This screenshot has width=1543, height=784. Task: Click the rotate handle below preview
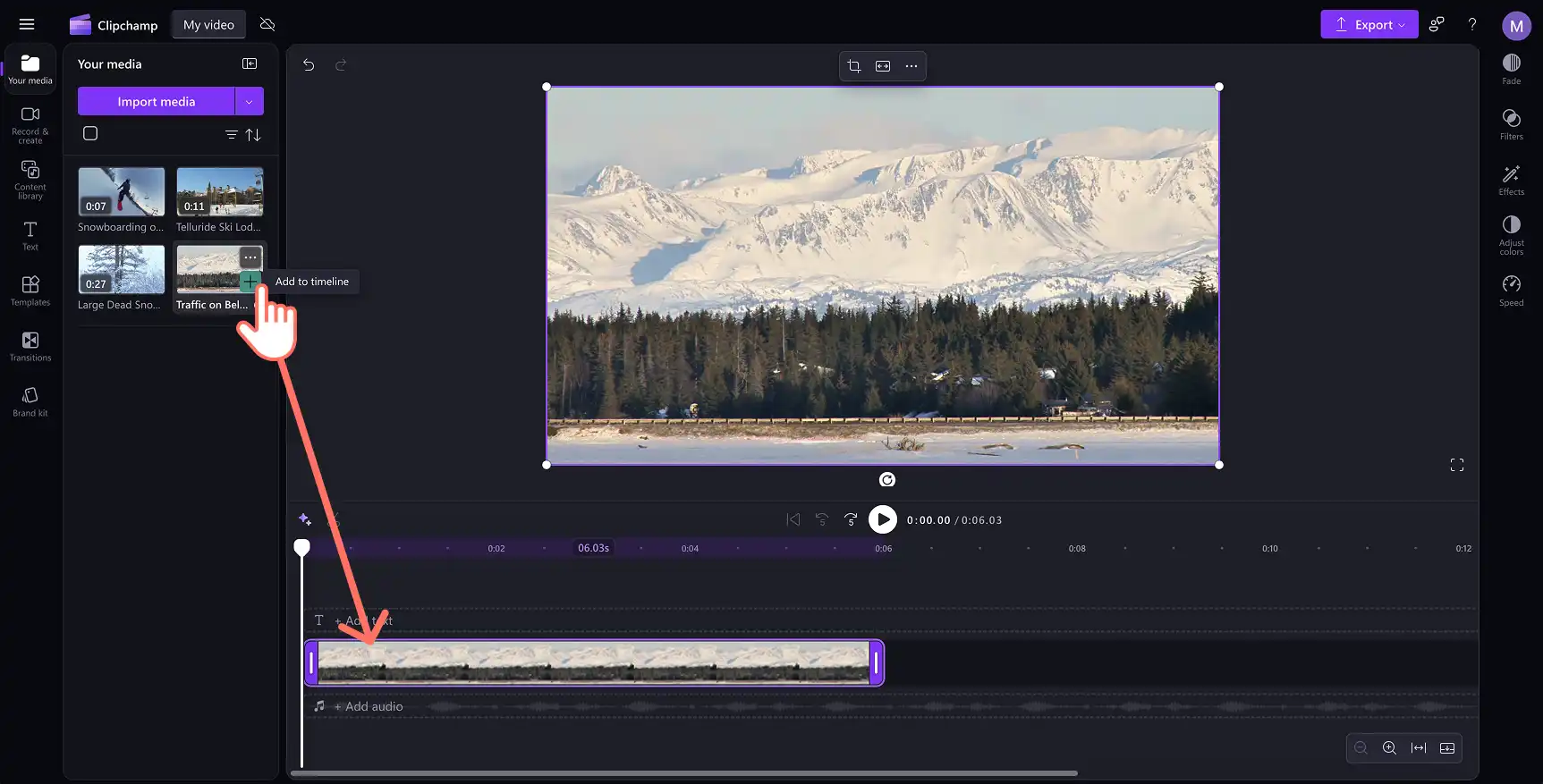click(887, 480)
